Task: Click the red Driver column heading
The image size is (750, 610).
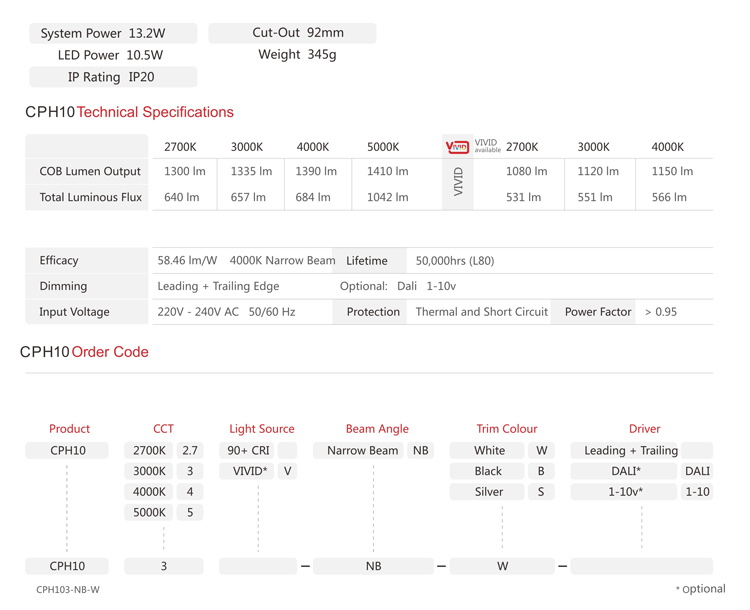Action: pos(644,429)
